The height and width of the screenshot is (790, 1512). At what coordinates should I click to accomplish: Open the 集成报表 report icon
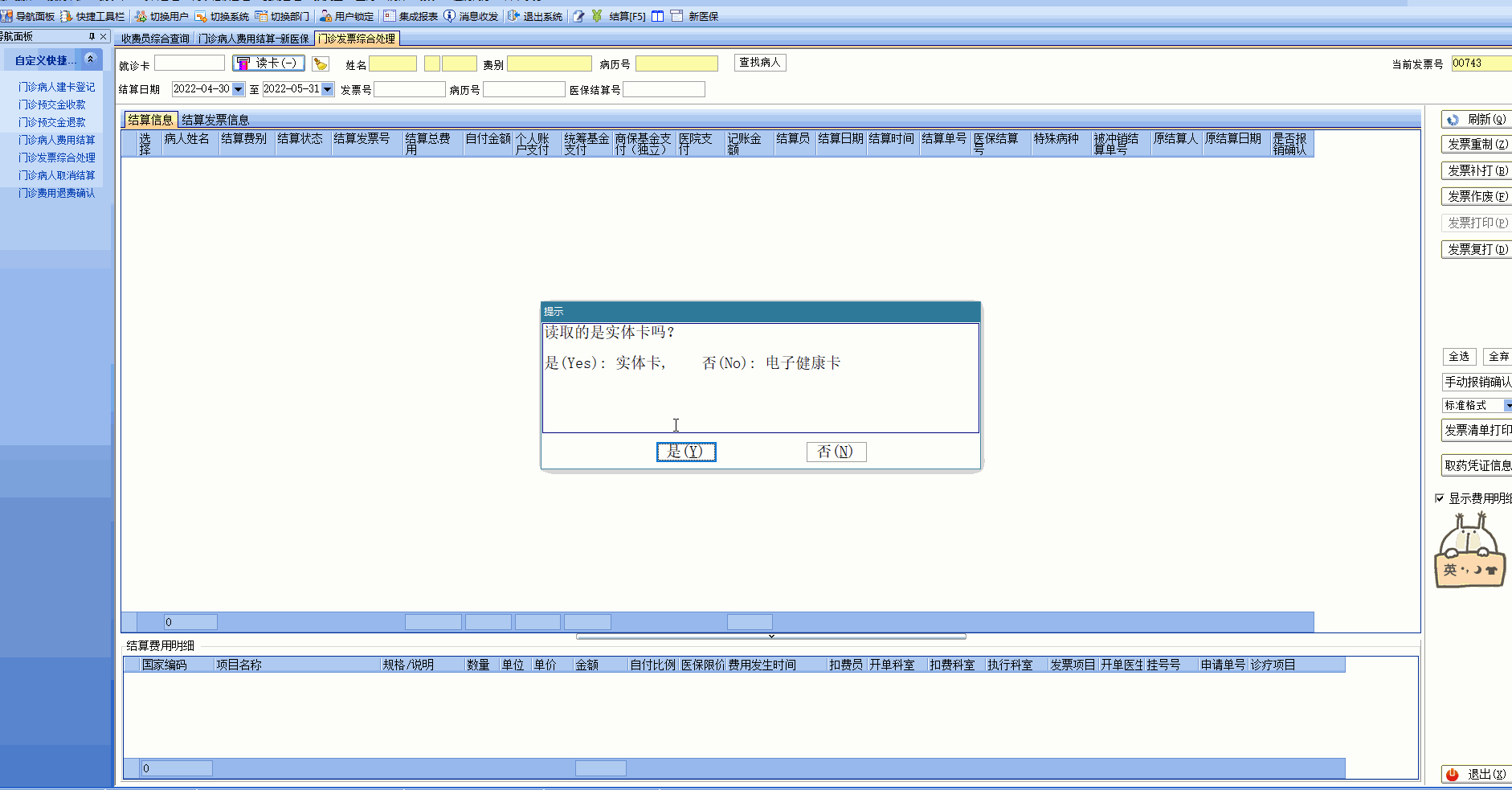[390, 16]
